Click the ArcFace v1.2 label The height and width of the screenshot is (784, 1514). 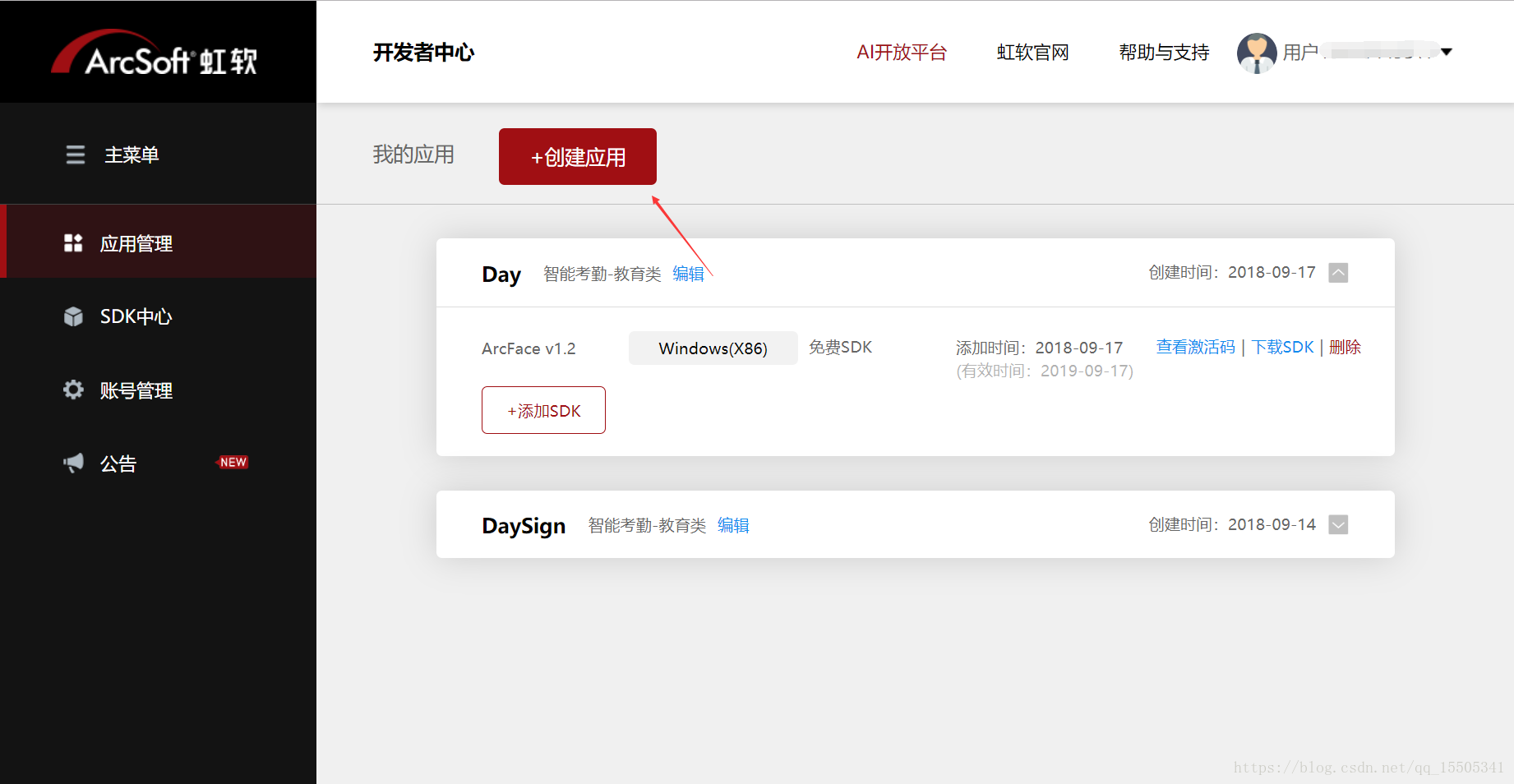pyautogui.click(x=529, y=348)
